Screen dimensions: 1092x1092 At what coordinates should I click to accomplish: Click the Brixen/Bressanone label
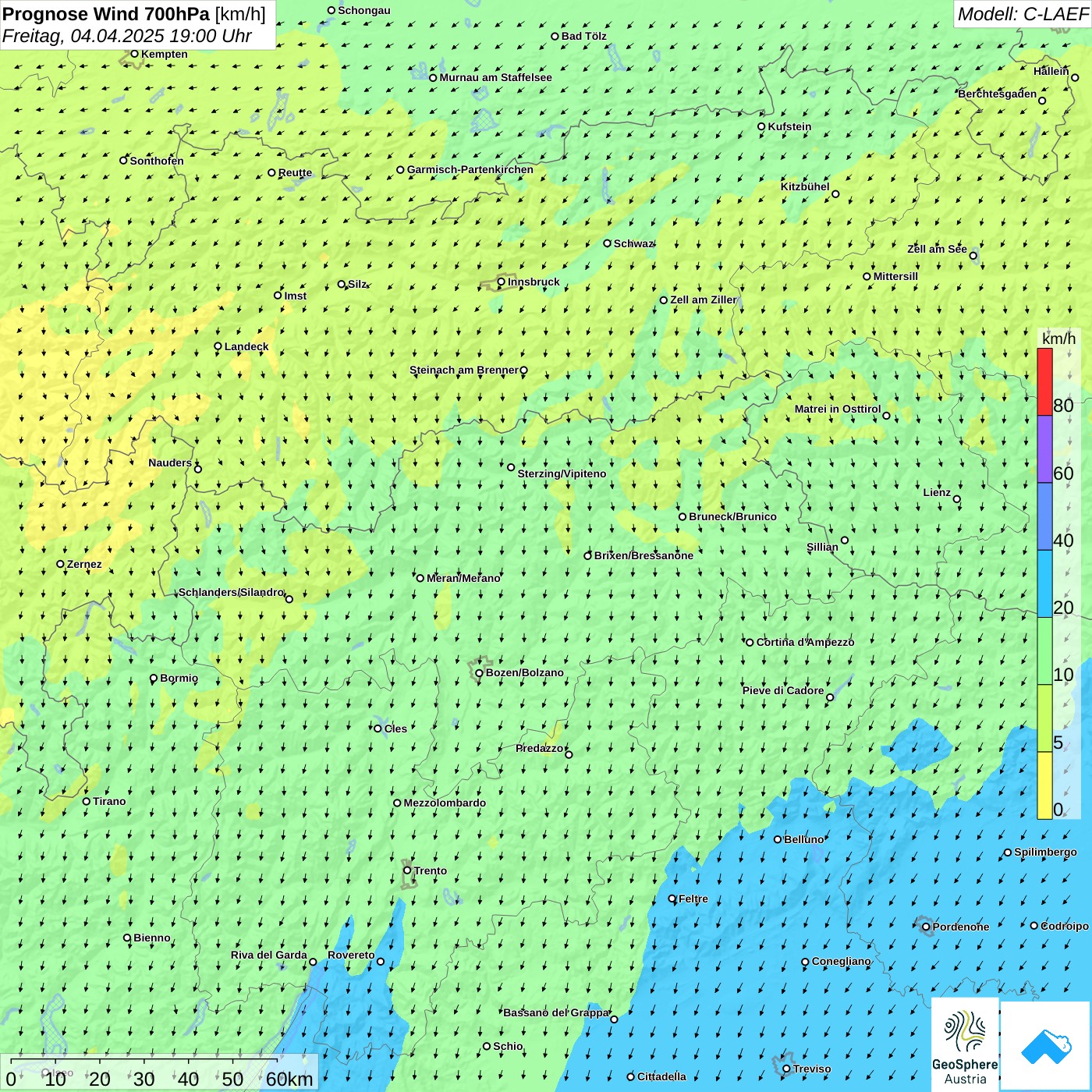(x=643, y=555)
